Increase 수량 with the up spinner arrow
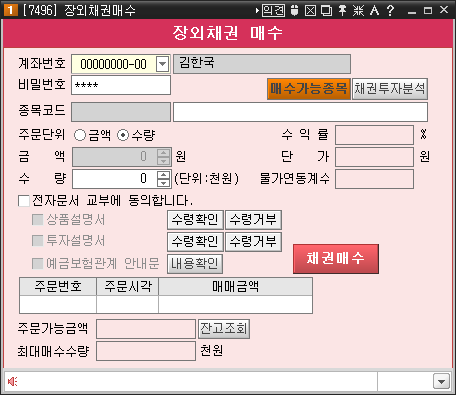 (163, 175)
